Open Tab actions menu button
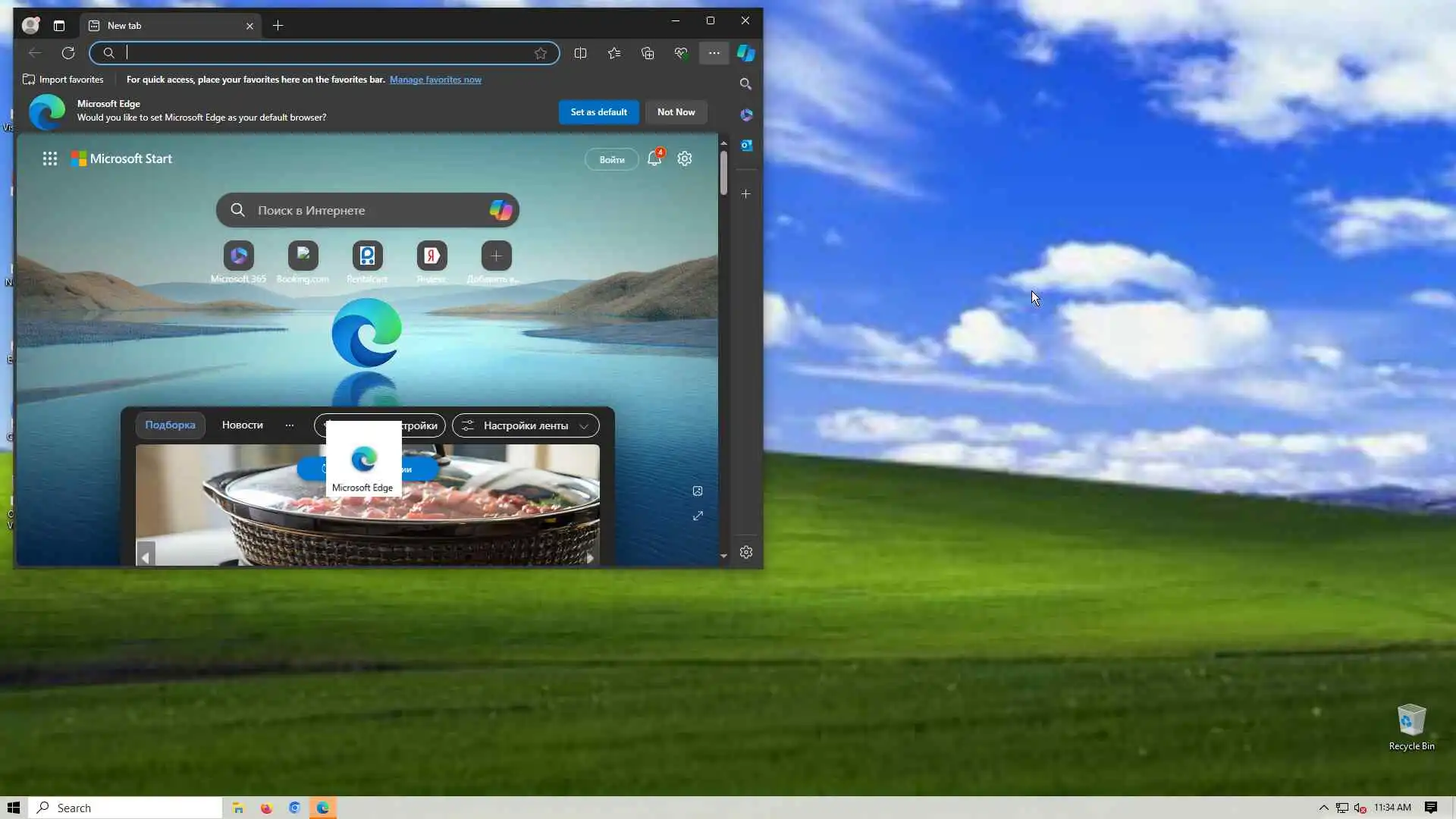The width and height of the screenshot is (1456, 819). point(59,26)
